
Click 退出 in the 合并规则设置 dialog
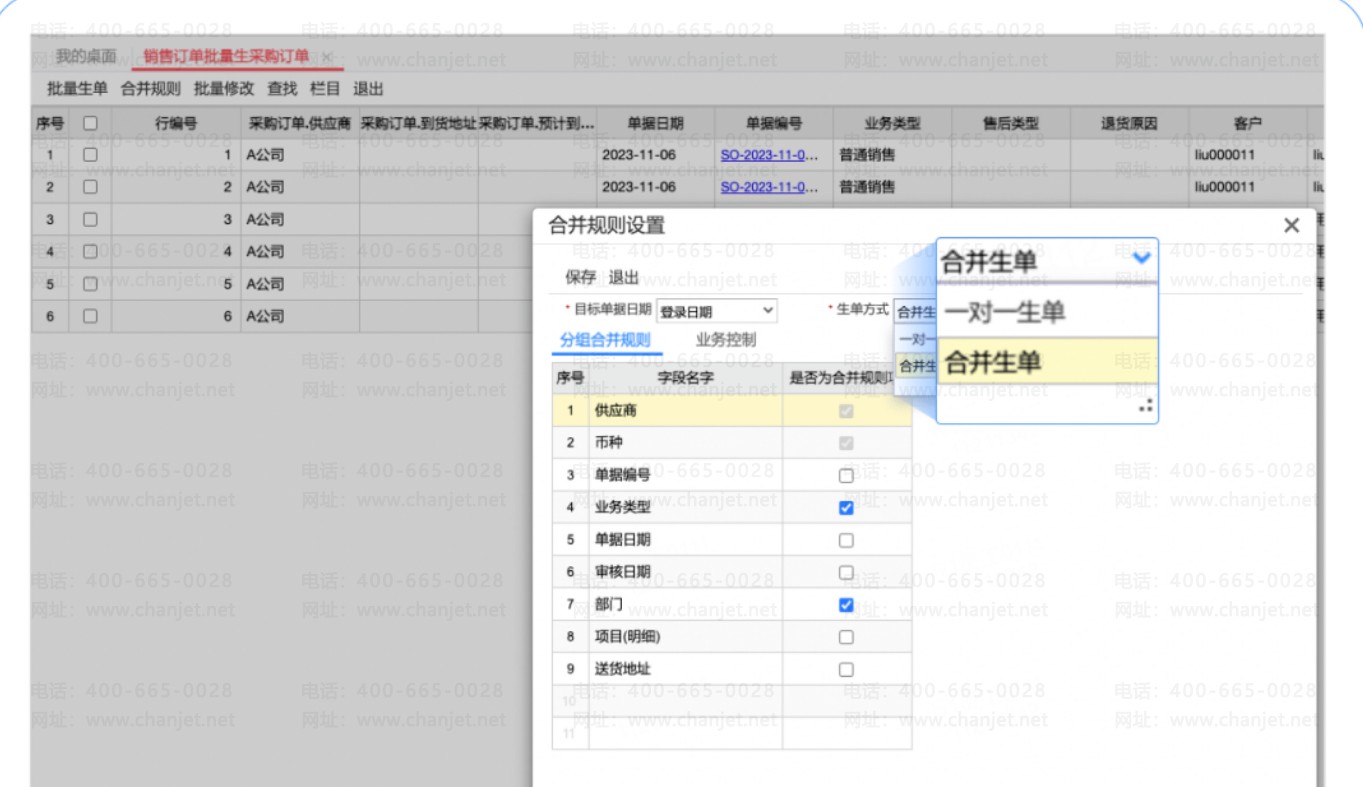pyautogui.click(x=624, y=277)
